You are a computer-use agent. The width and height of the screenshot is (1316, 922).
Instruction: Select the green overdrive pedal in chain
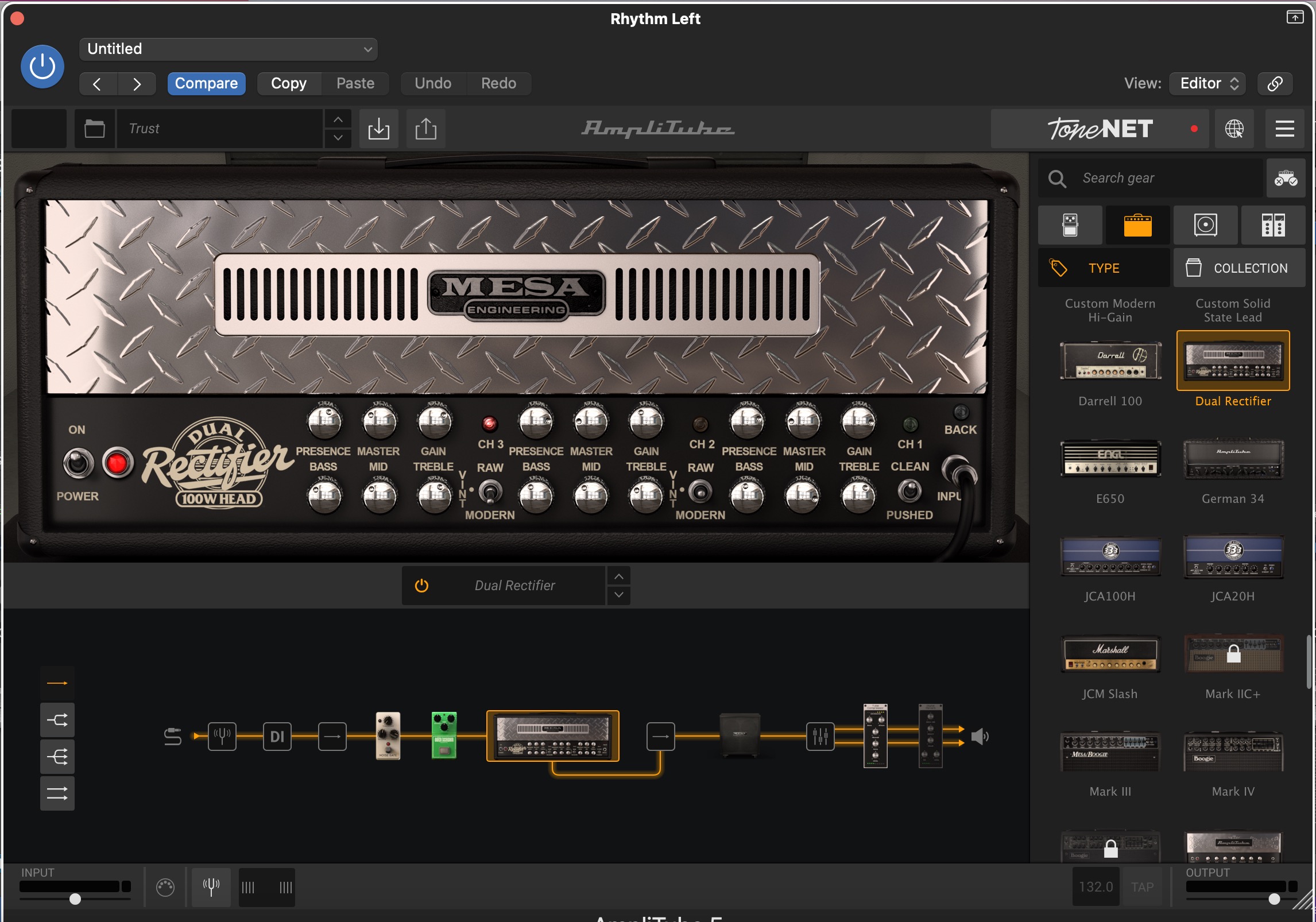(444, 735)
